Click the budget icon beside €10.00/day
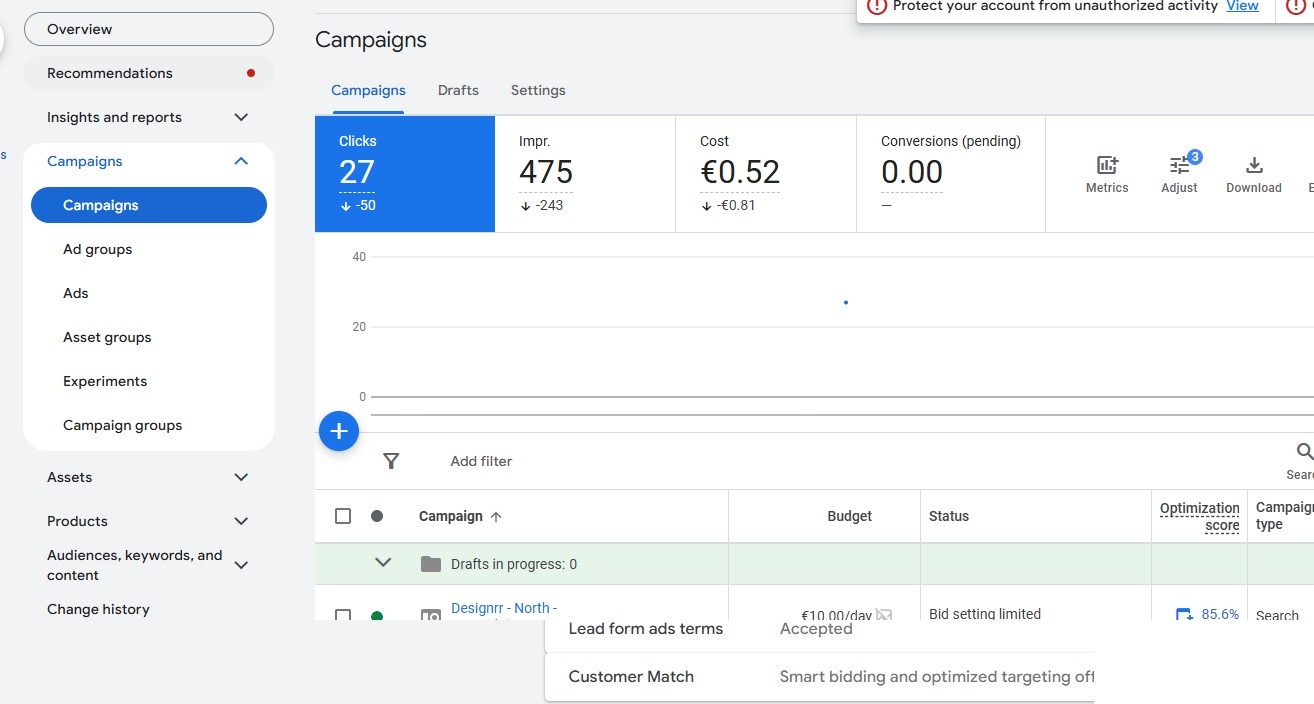Image resolution: width=1314 pixels, height=704 pixels. click(x=884, y=615)
